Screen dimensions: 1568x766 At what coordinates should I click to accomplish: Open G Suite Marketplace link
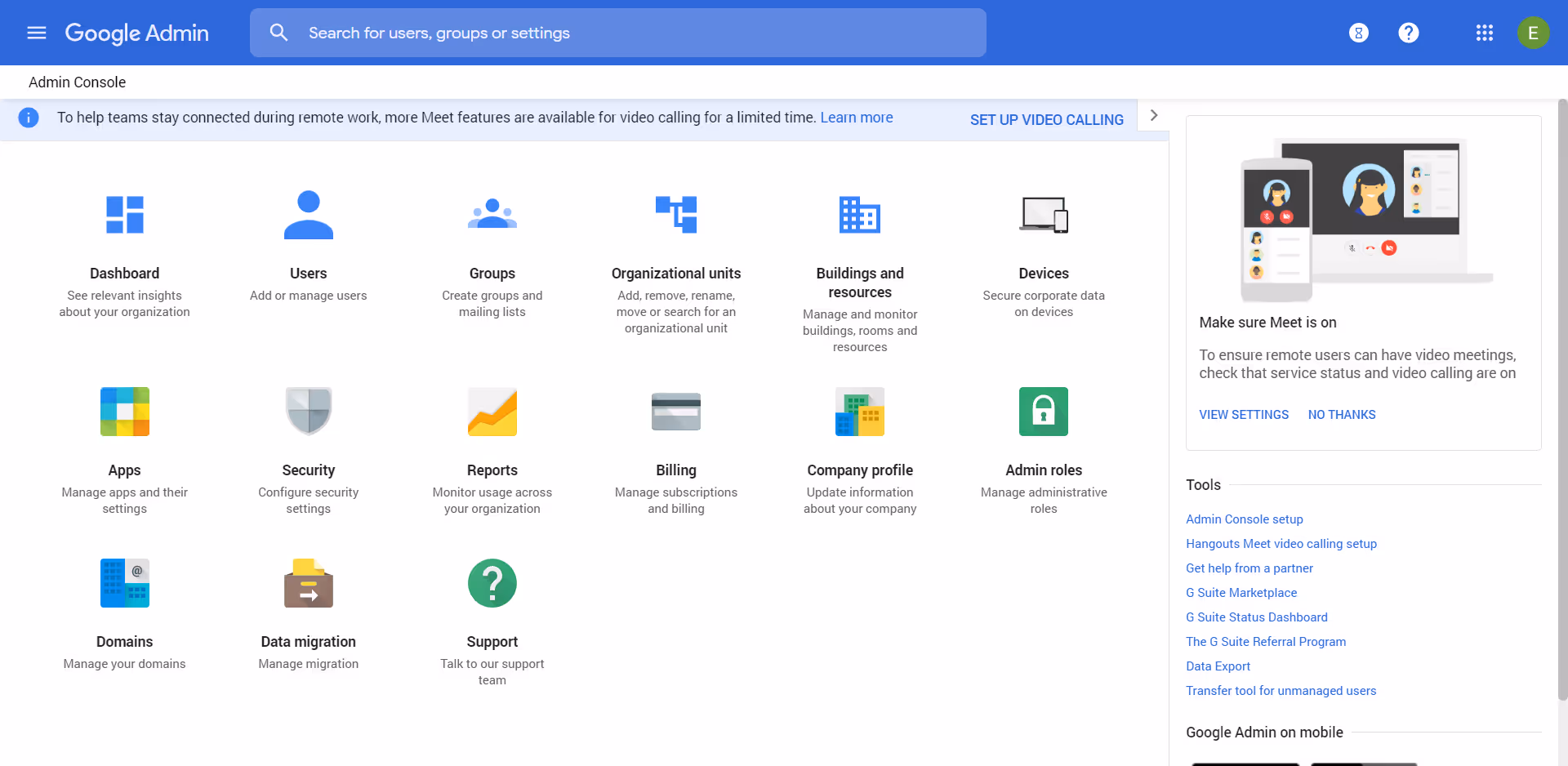click(x=1241, y=593)
